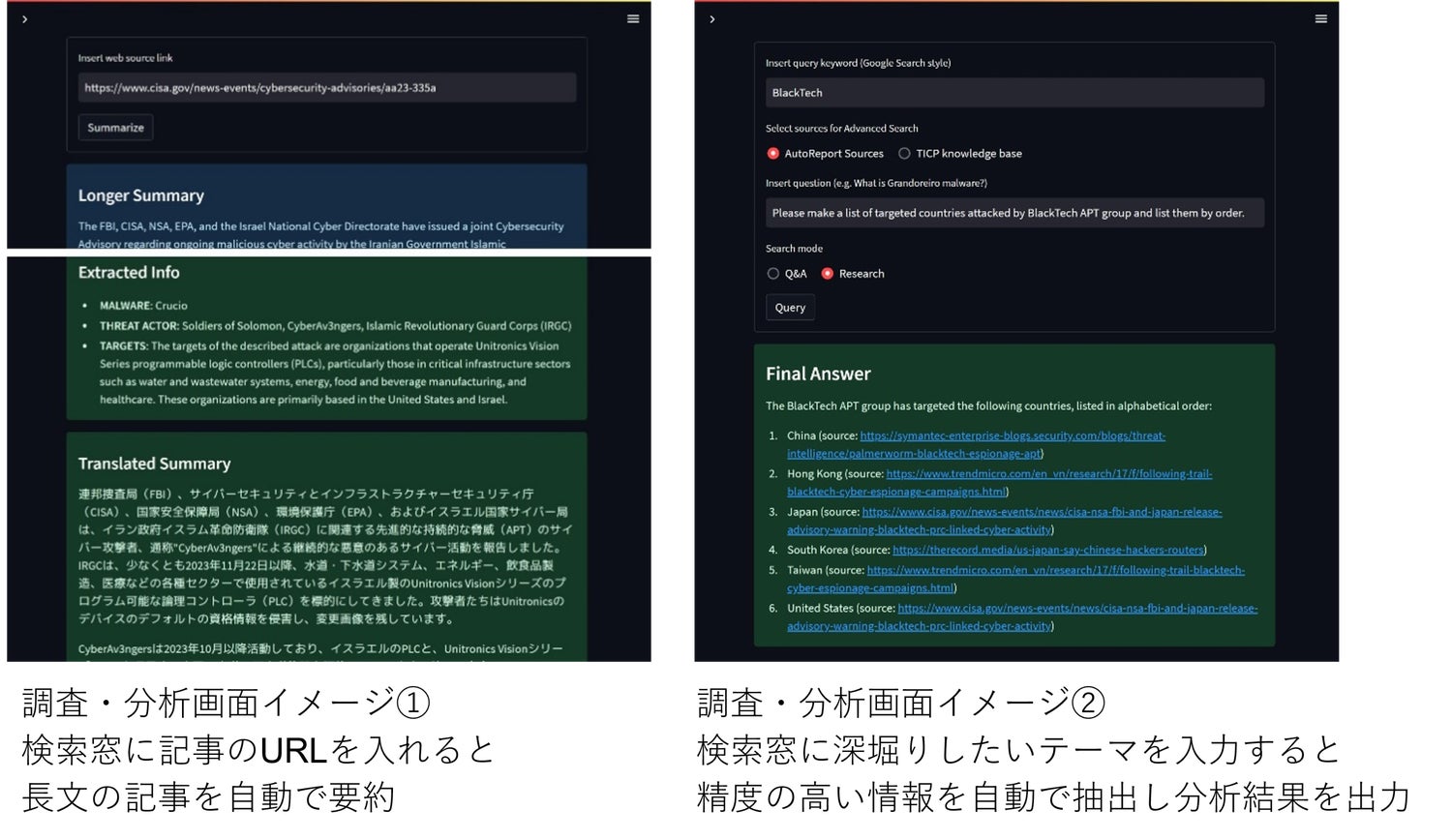The height and width of the screenshot is (840, 1452).
Task: Expand sidebar chevron in left panel
Action: [x=25, y=19]
